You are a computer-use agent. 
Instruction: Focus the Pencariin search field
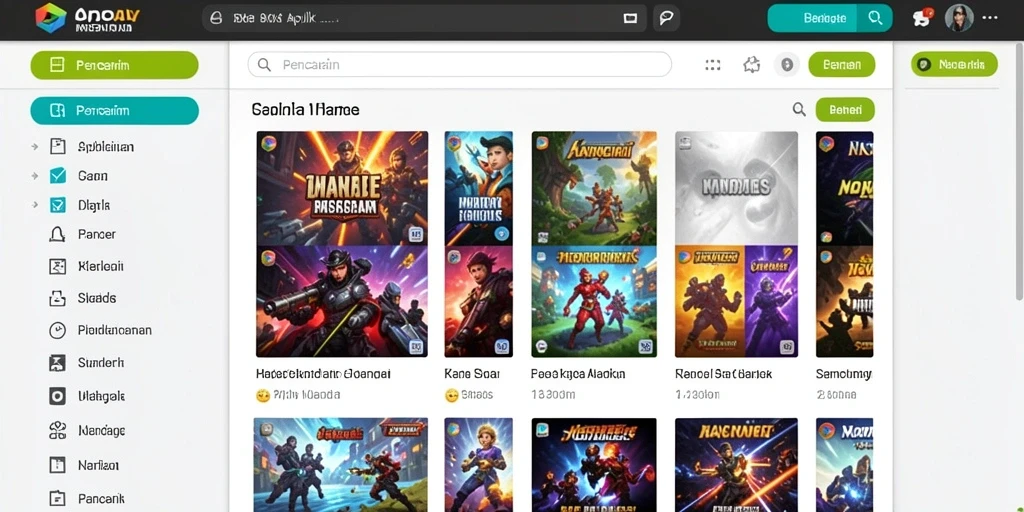(x=460, y=65)
